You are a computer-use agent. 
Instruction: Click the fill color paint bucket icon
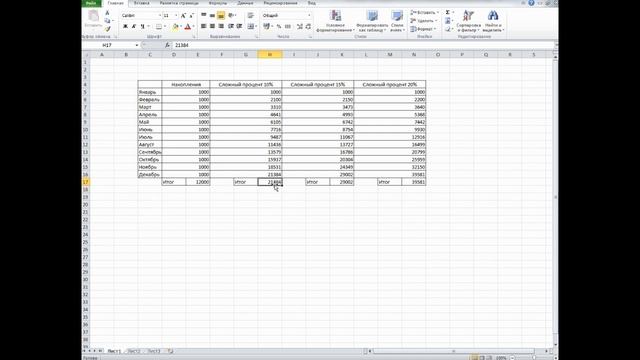[x=175, y=27]
